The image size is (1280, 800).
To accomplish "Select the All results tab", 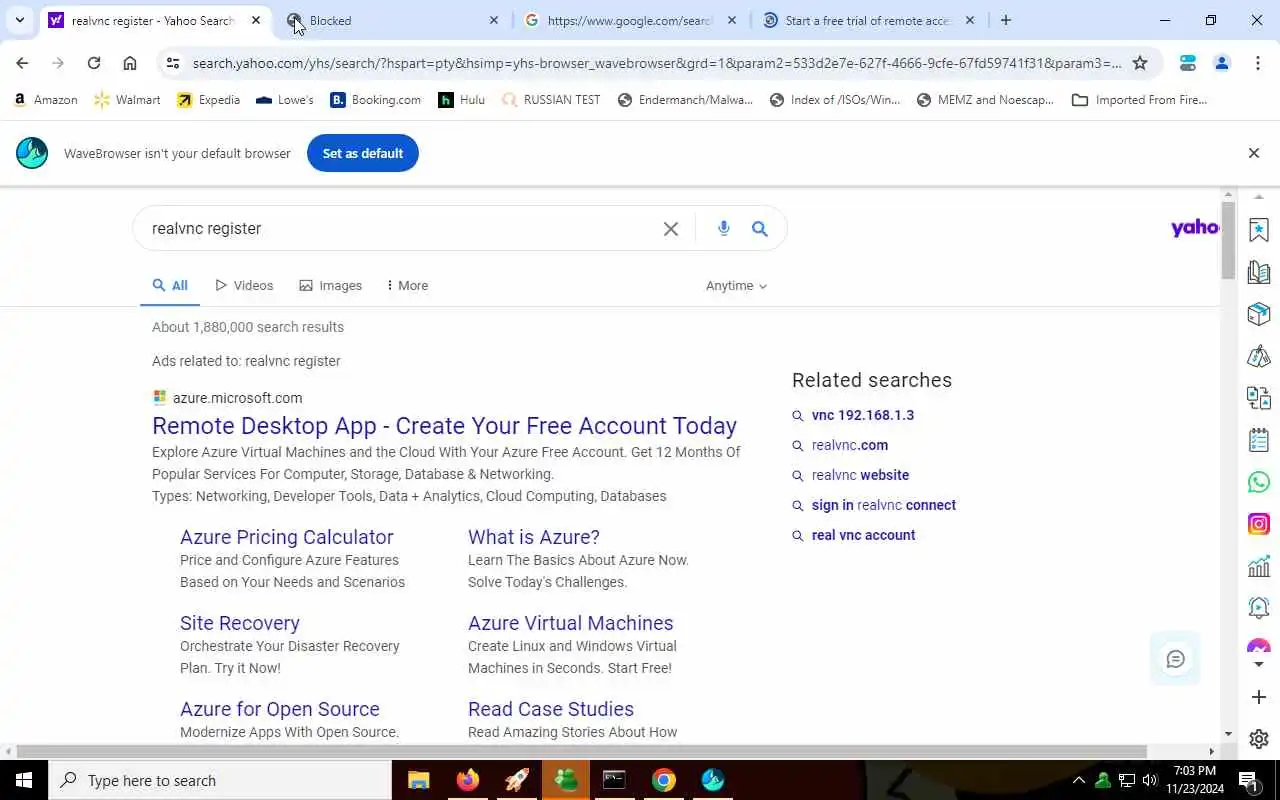I will coord(170,286).
